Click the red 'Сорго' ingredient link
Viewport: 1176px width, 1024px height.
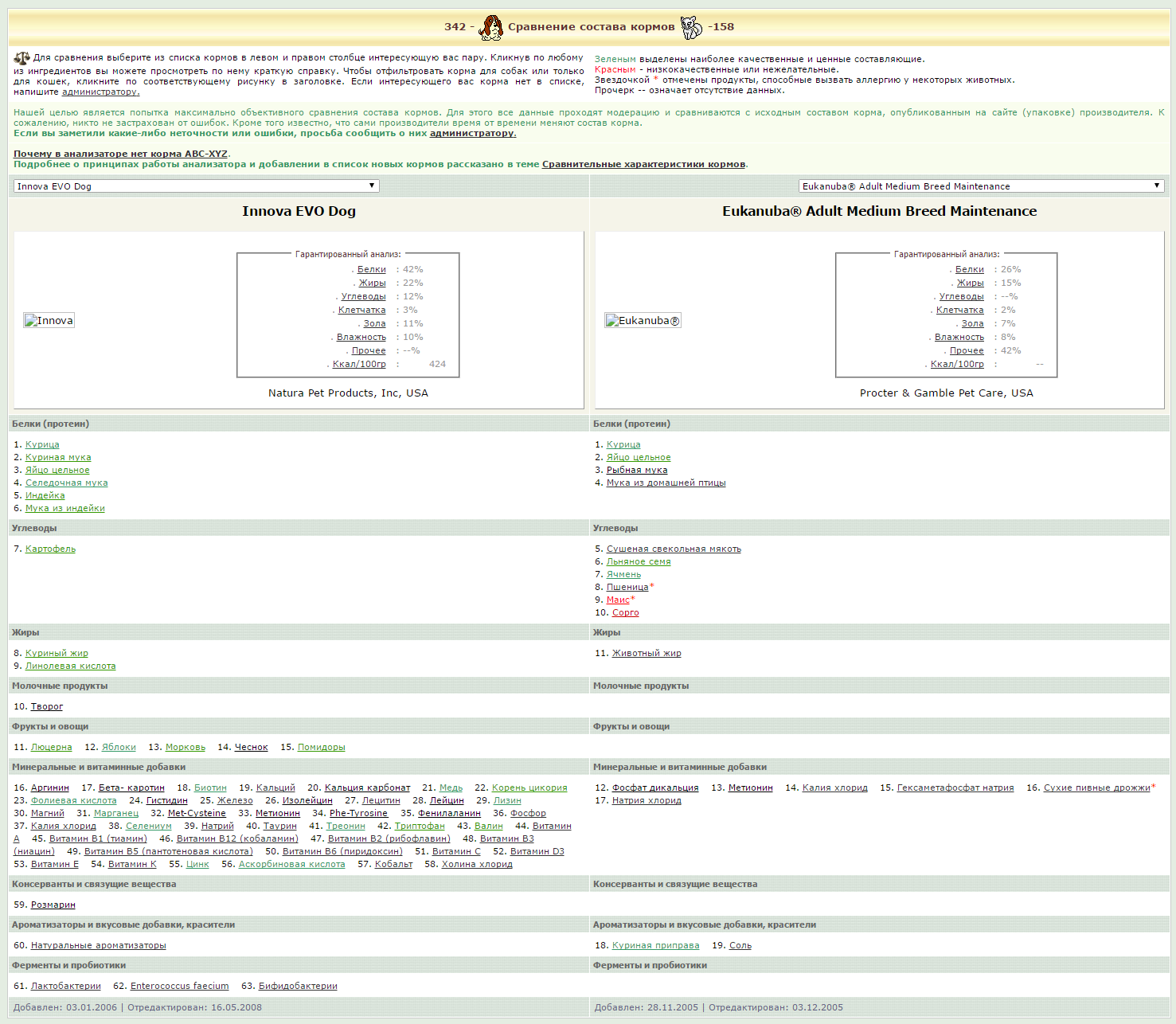click(x=626, y=613)
